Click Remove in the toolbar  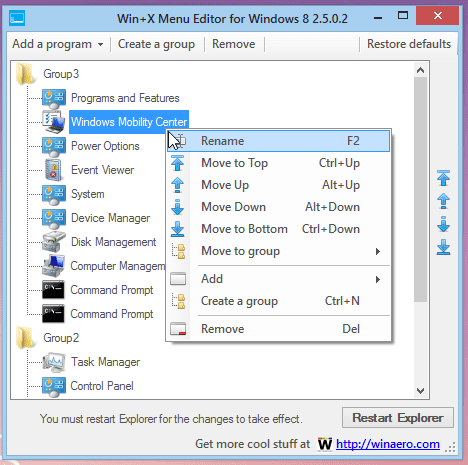234,44
